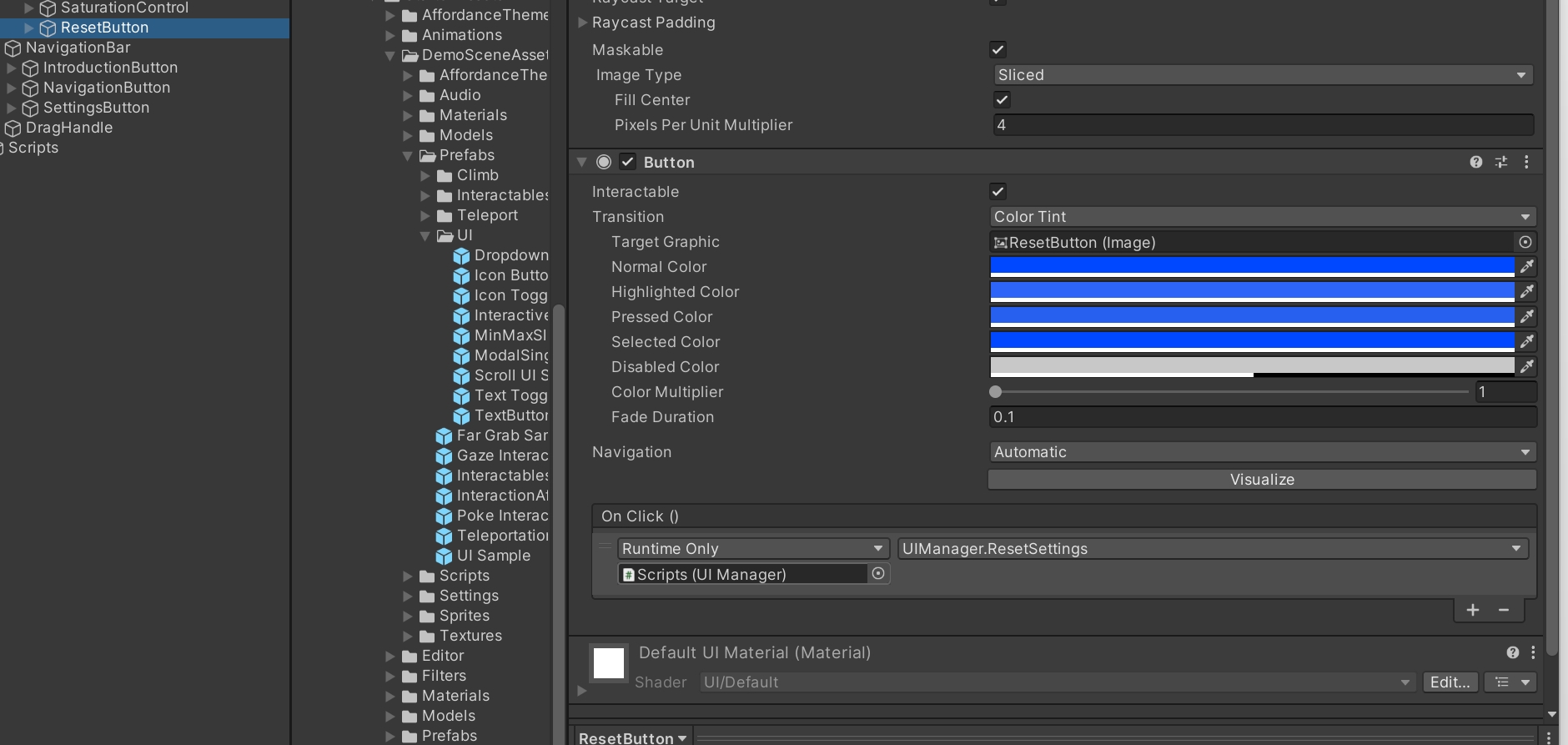Select MinMaxSlider prefab
This screenshot has height=745, width=1568.
[x=500, y=335]
